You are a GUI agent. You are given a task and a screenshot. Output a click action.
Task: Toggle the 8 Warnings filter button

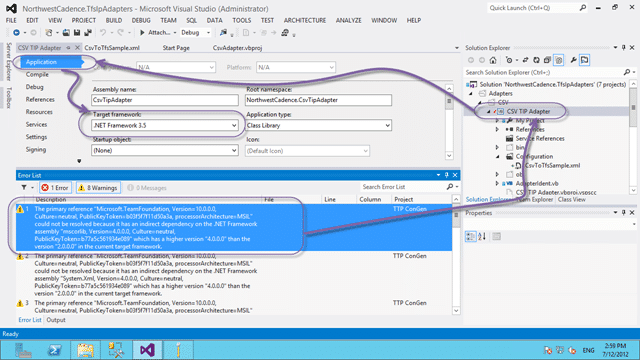pos(98,188)
